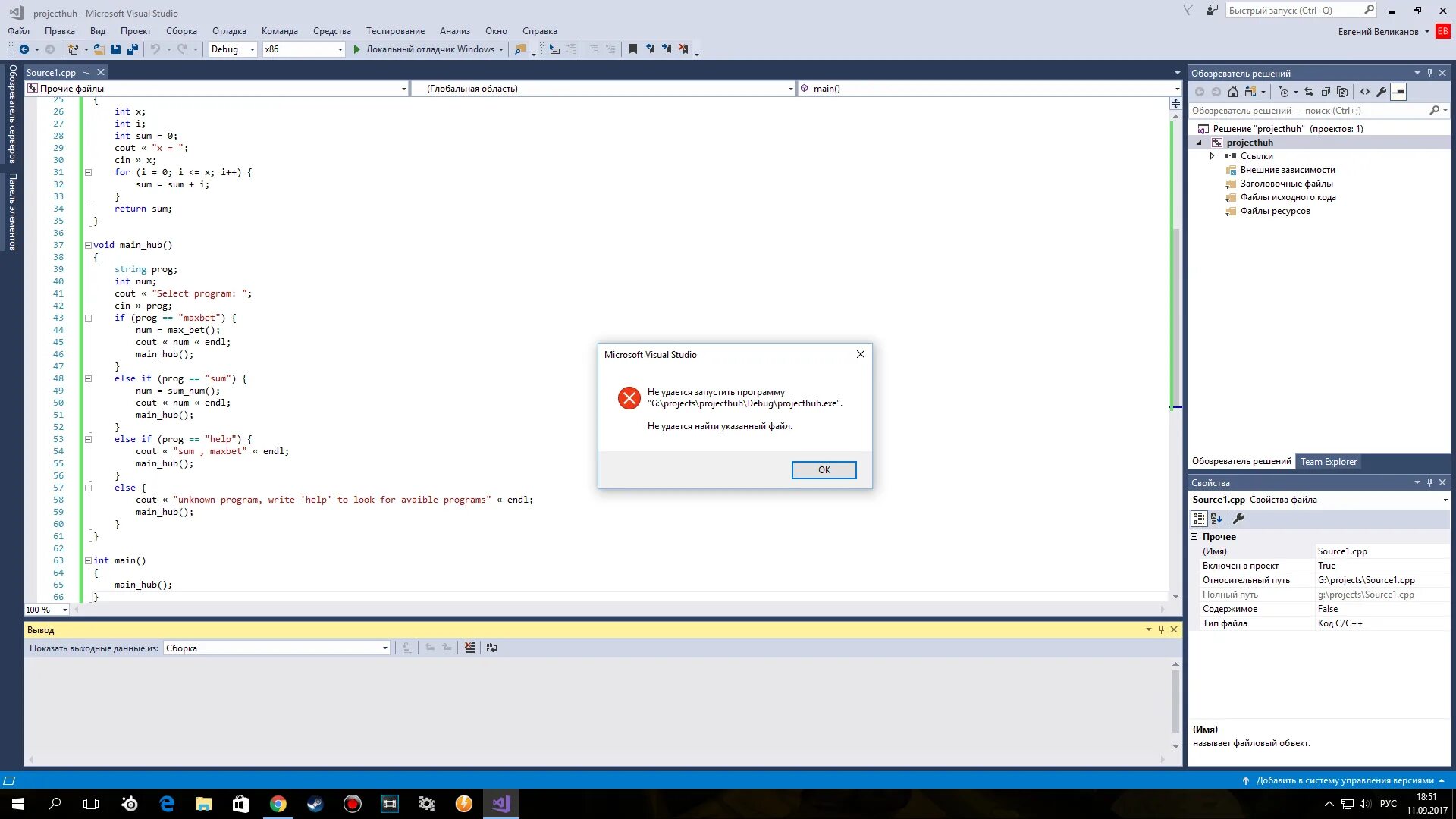The image size is (1456, 819).
Task: Save the current file with single floppy icon
Action: pos(116,49)
